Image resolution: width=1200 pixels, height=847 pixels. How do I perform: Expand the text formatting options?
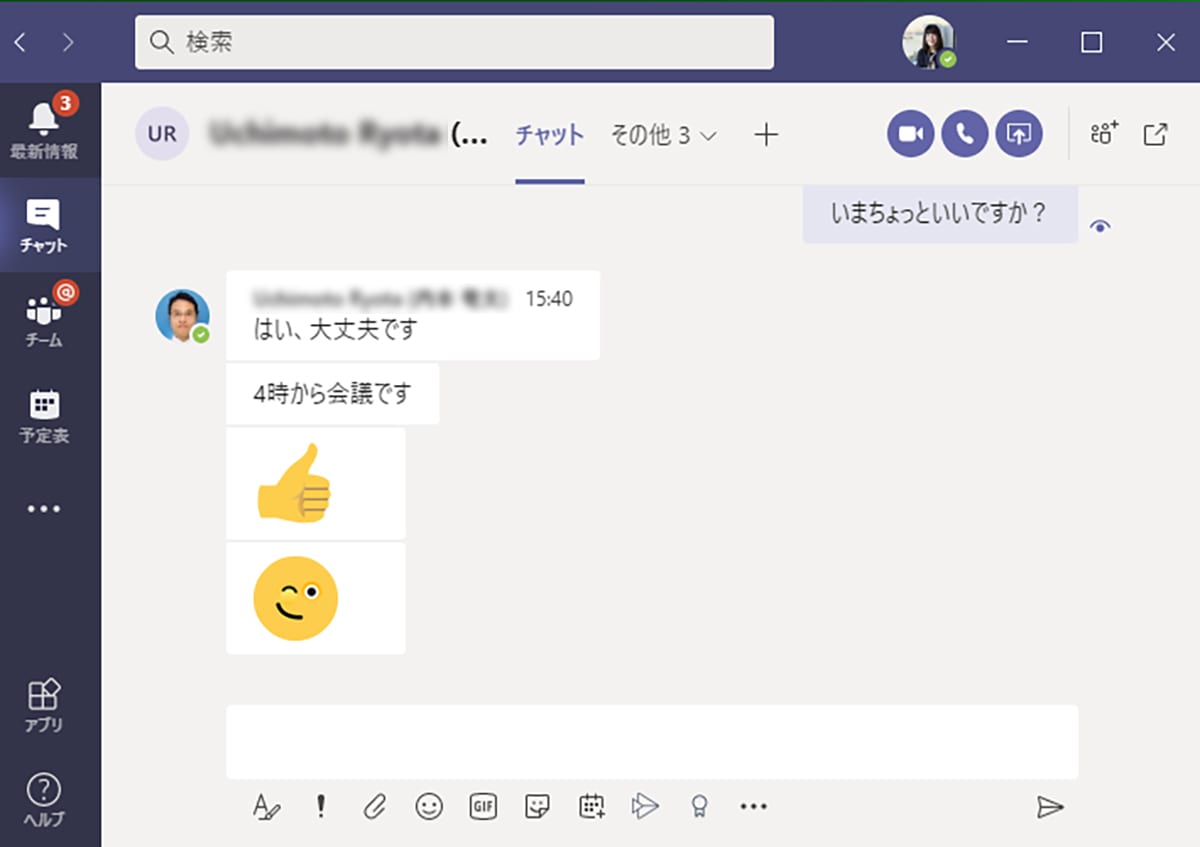266,806
